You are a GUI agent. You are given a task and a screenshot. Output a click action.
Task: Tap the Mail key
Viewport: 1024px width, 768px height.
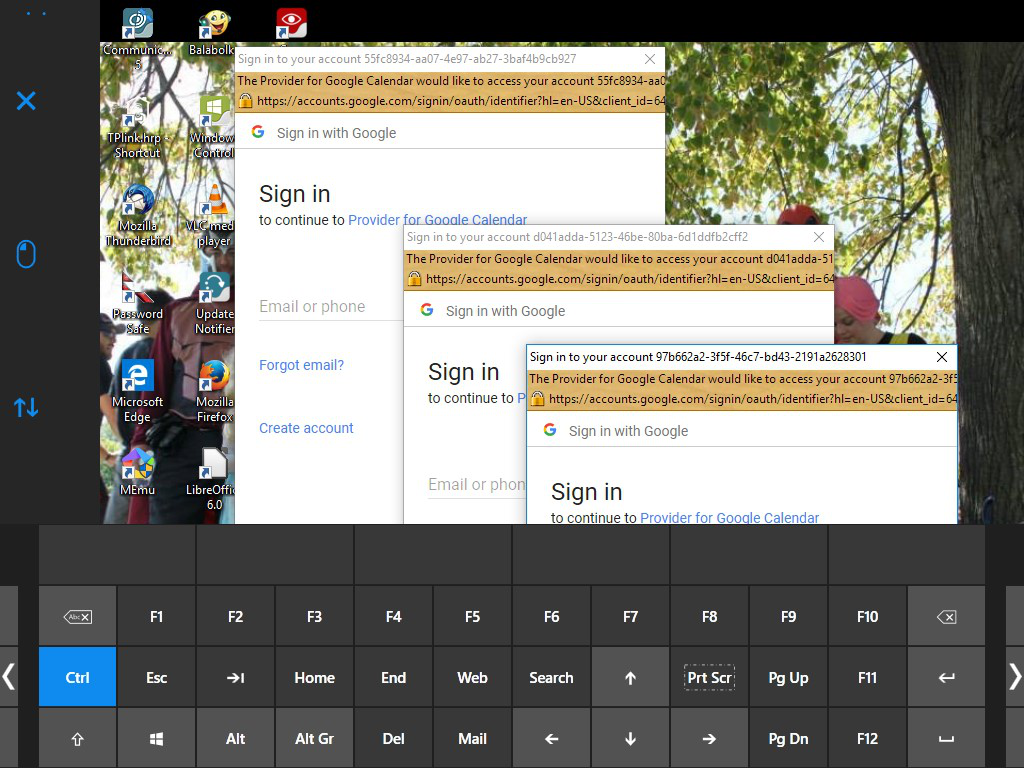[x=472, y=739]
